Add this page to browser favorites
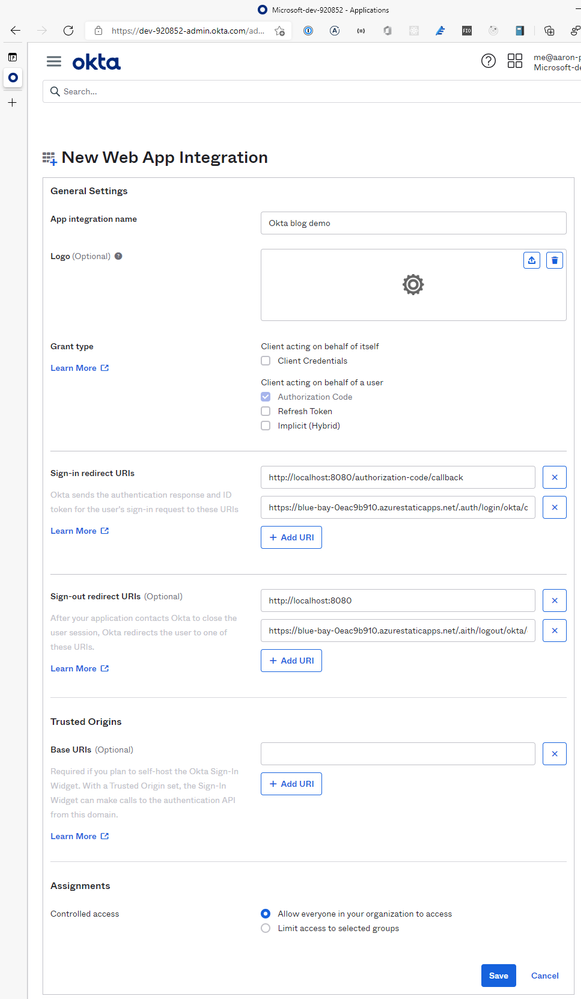This screenshot has height=999, width=581. pos(280,31)
